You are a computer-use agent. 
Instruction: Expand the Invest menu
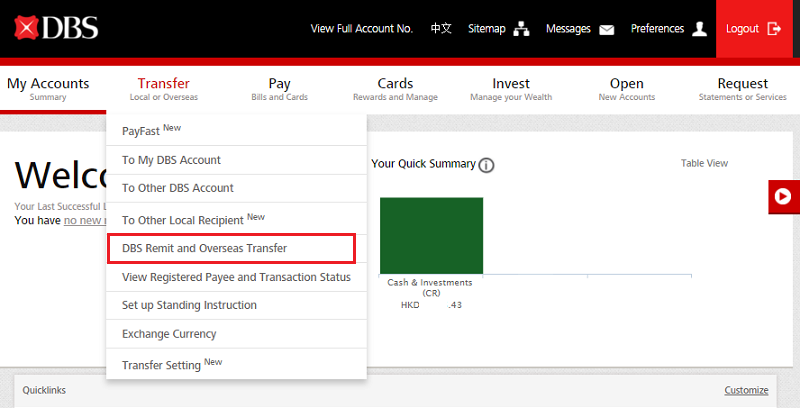click(510, 89)
